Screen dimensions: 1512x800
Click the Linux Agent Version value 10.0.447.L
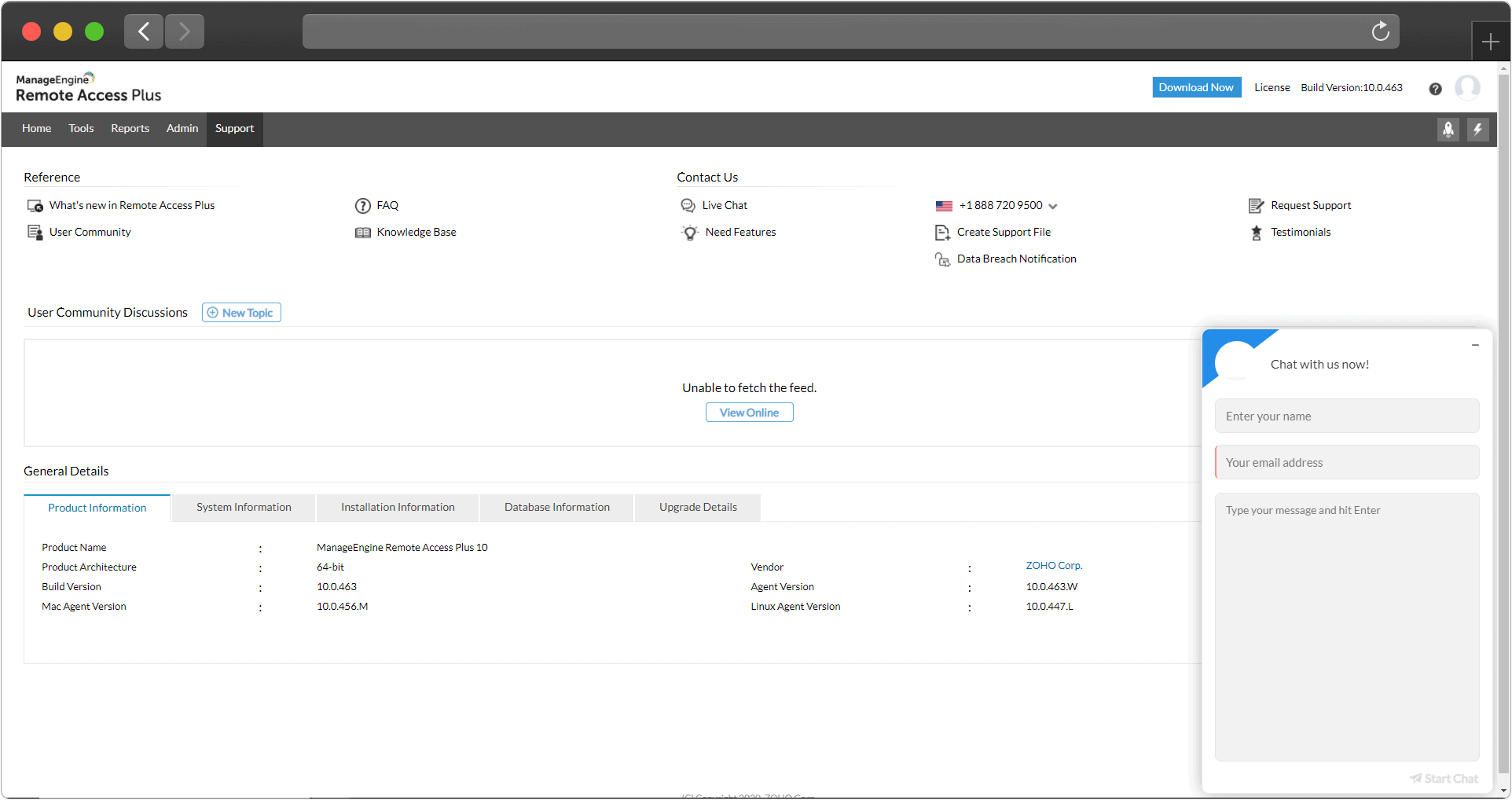pyautogui.click(x=1049, y=607)
